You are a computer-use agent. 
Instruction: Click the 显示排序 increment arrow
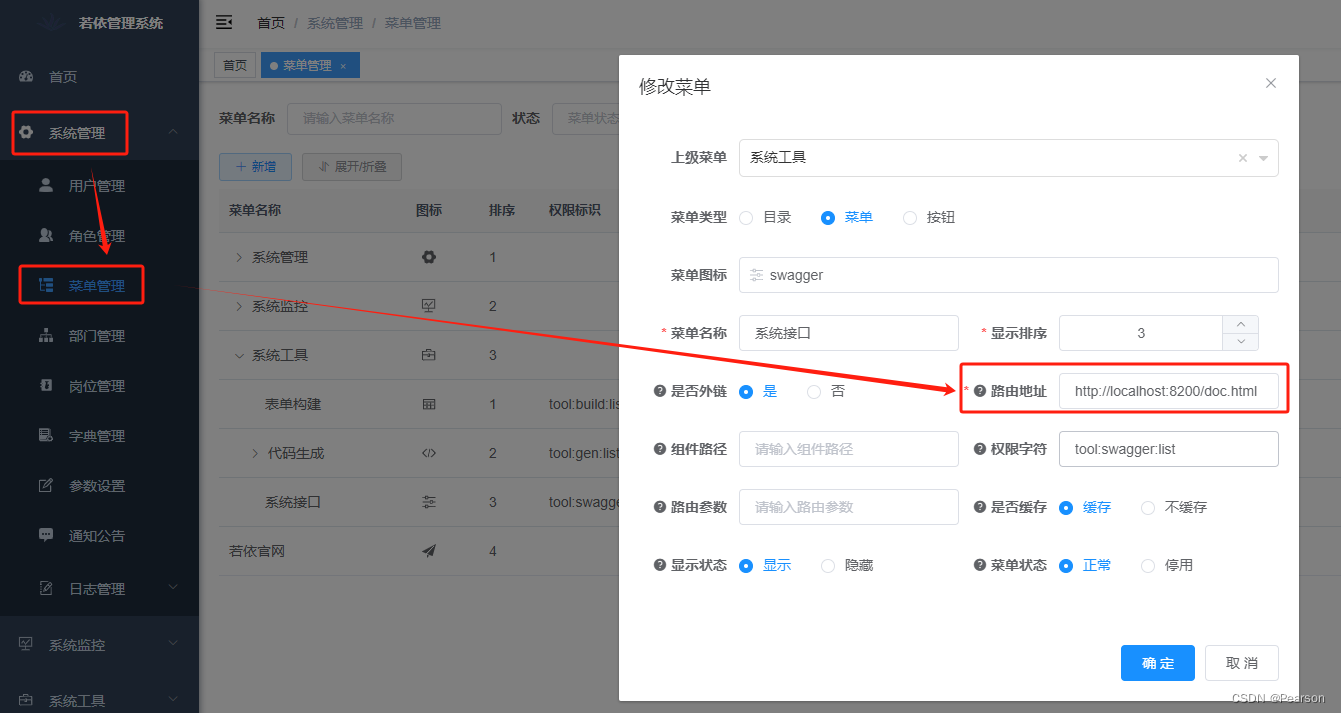point(1240,324)
